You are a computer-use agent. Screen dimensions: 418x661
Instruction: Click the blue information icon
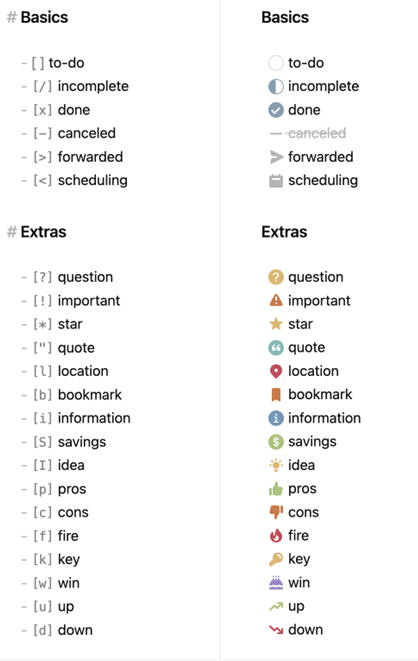pos(276,418)
